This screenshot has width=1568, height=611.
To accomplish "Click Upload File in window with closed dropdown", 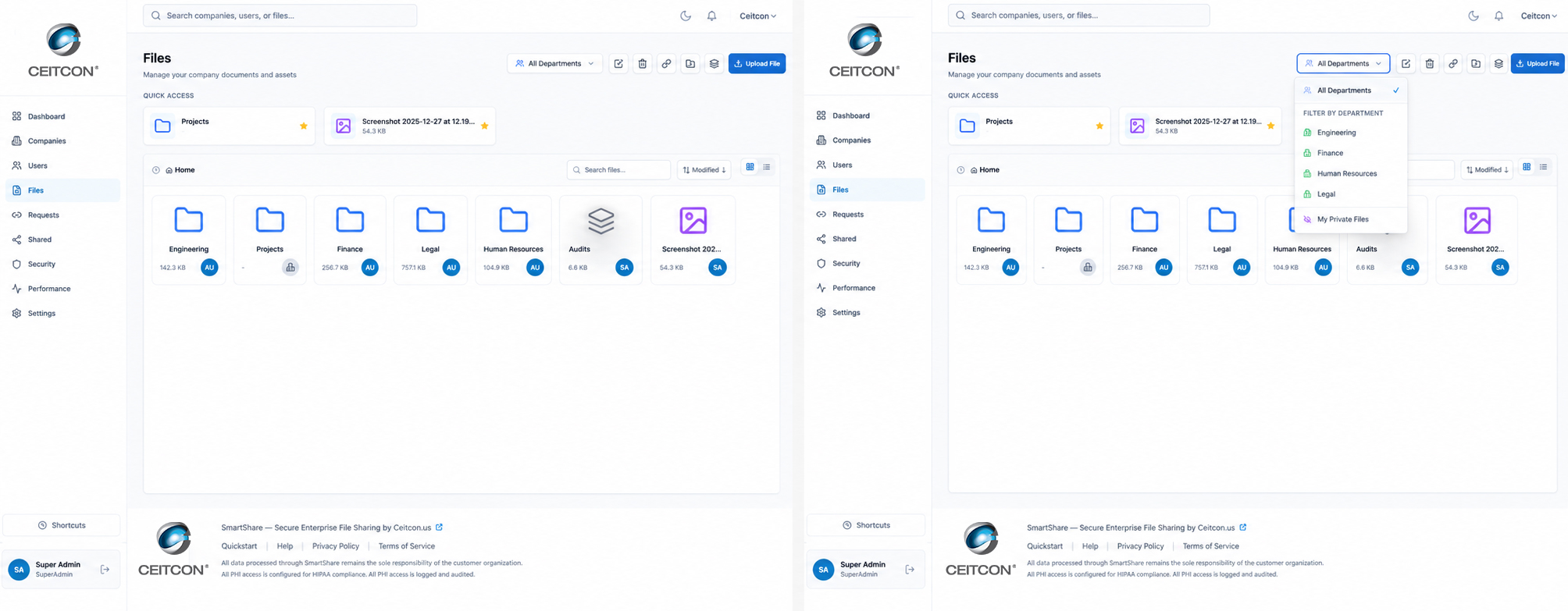I will [x=757, y=64].
